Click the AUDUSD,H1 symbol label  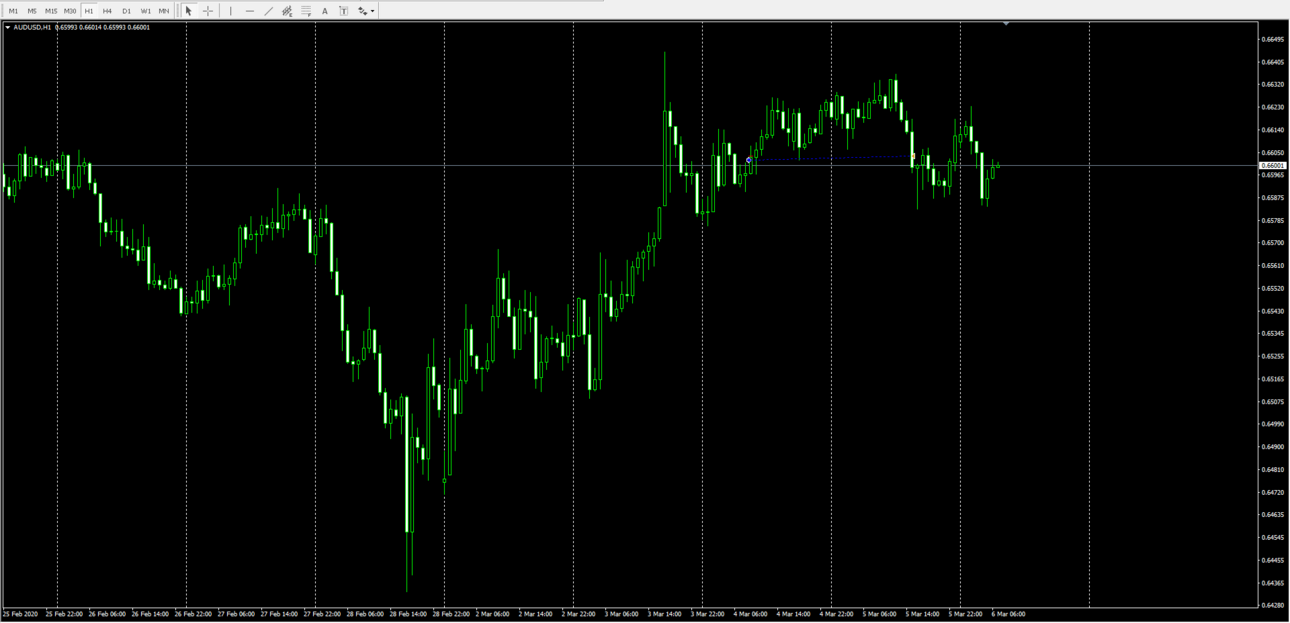point(33,28)
